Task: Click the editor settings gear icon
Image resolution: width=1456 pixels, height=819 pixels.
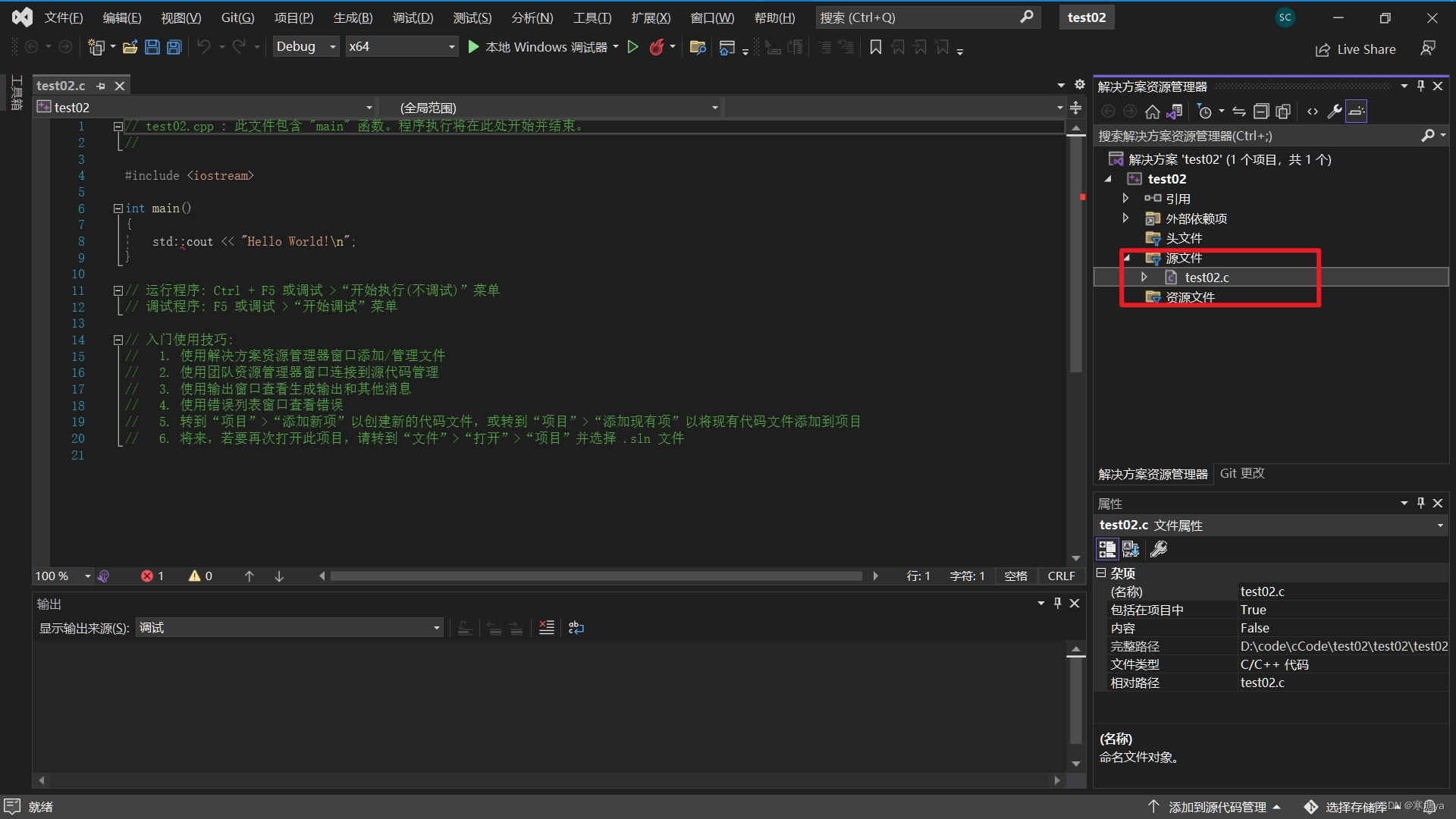Action: [1080, 85]
